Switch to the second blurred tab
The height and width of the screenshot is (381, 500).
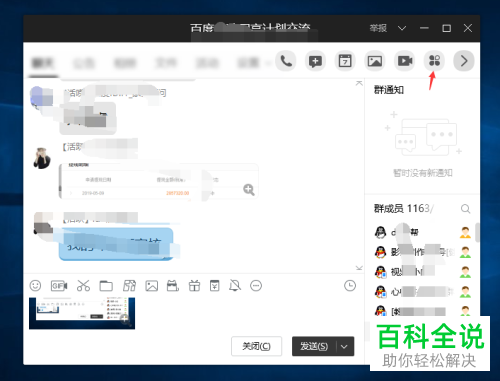coord(84,63)
